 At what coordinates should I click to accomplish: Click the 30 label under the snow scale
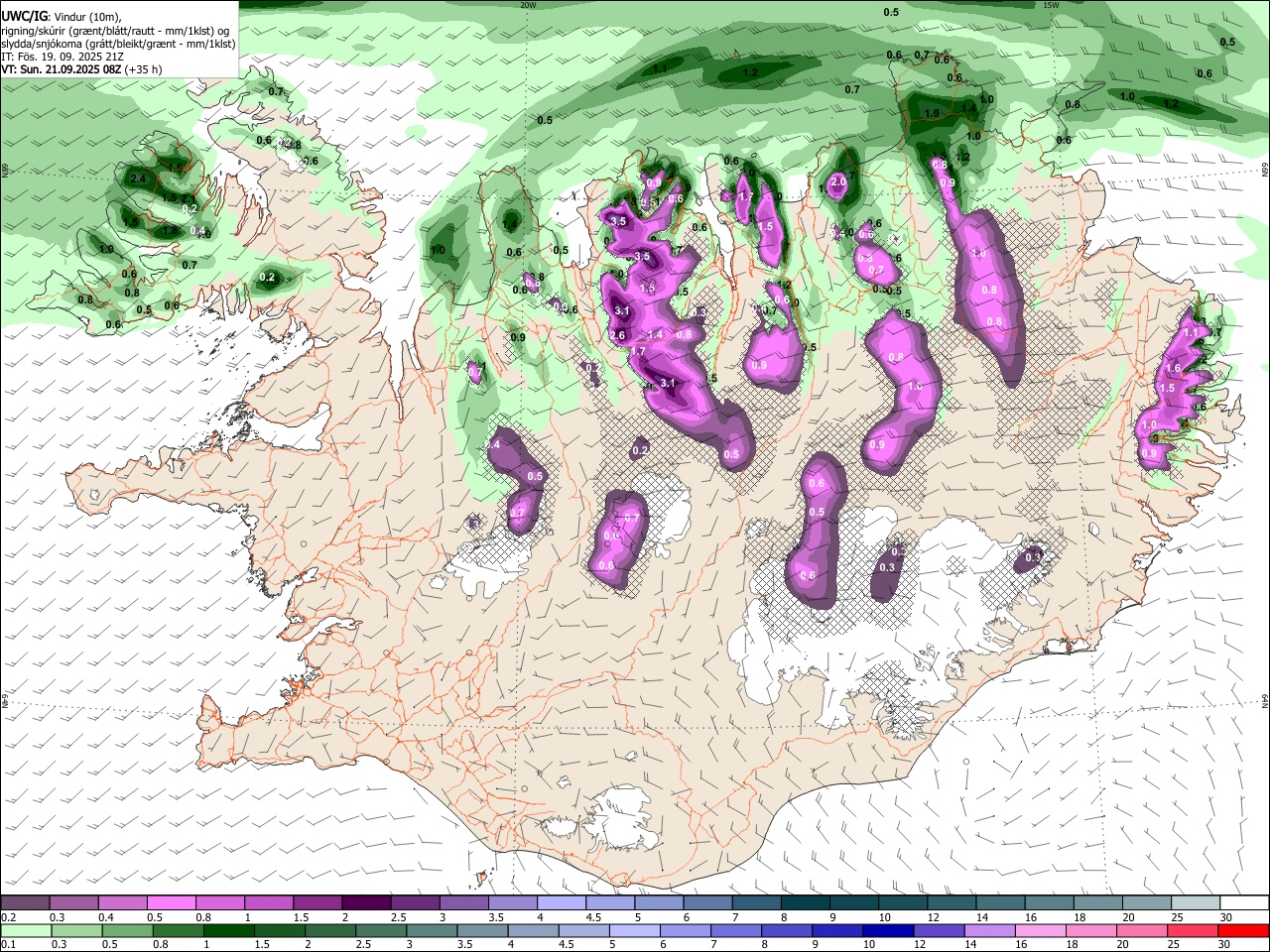click(x=1224, y=917)
